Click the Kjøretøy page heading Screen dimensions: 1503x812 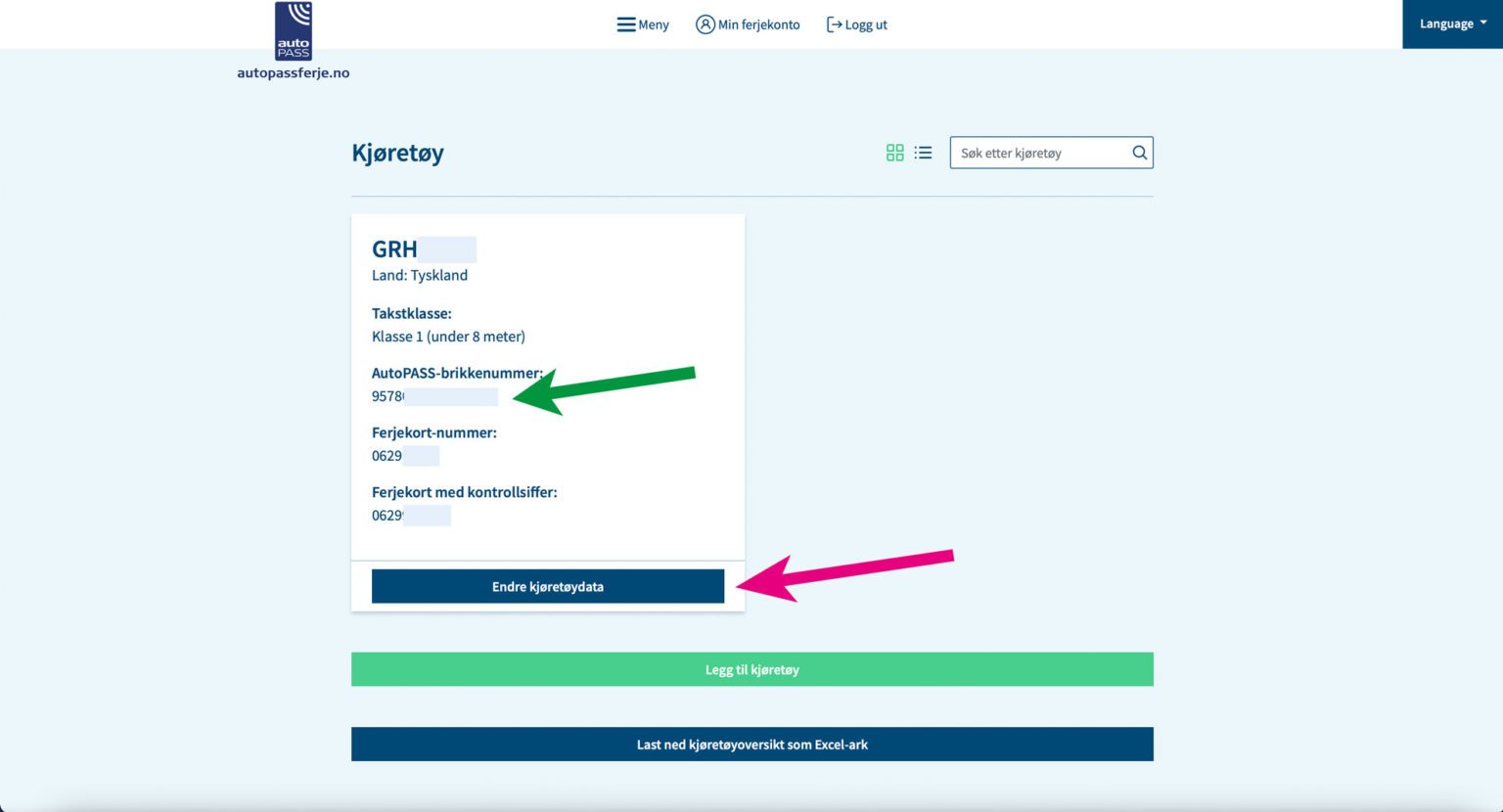[397, 153]
